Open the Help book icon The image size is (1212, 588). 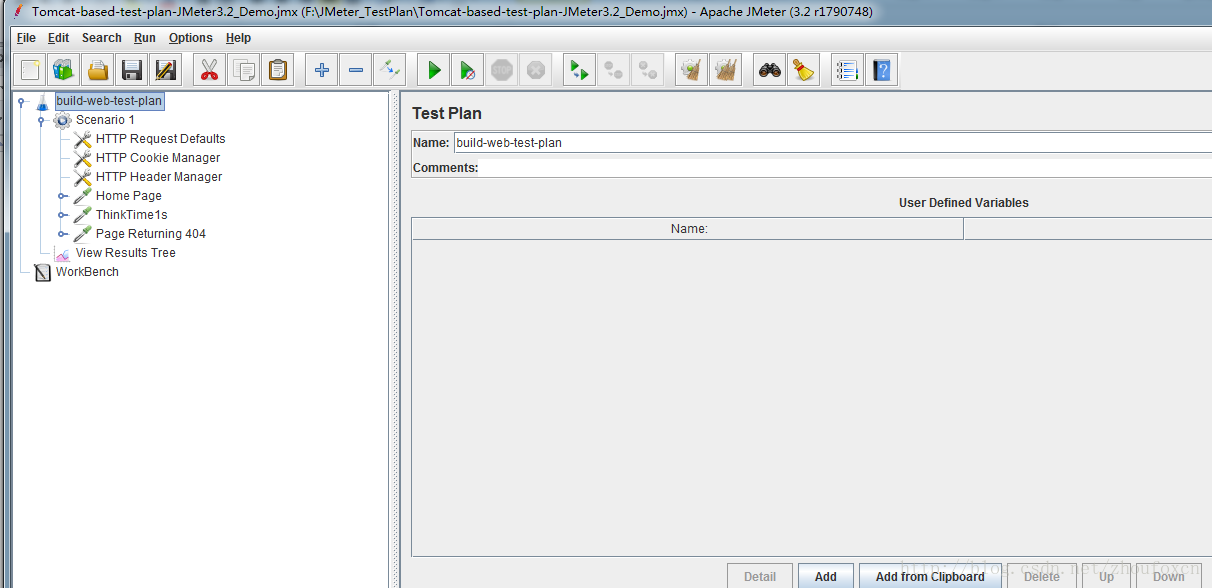(x=881, y=70)
